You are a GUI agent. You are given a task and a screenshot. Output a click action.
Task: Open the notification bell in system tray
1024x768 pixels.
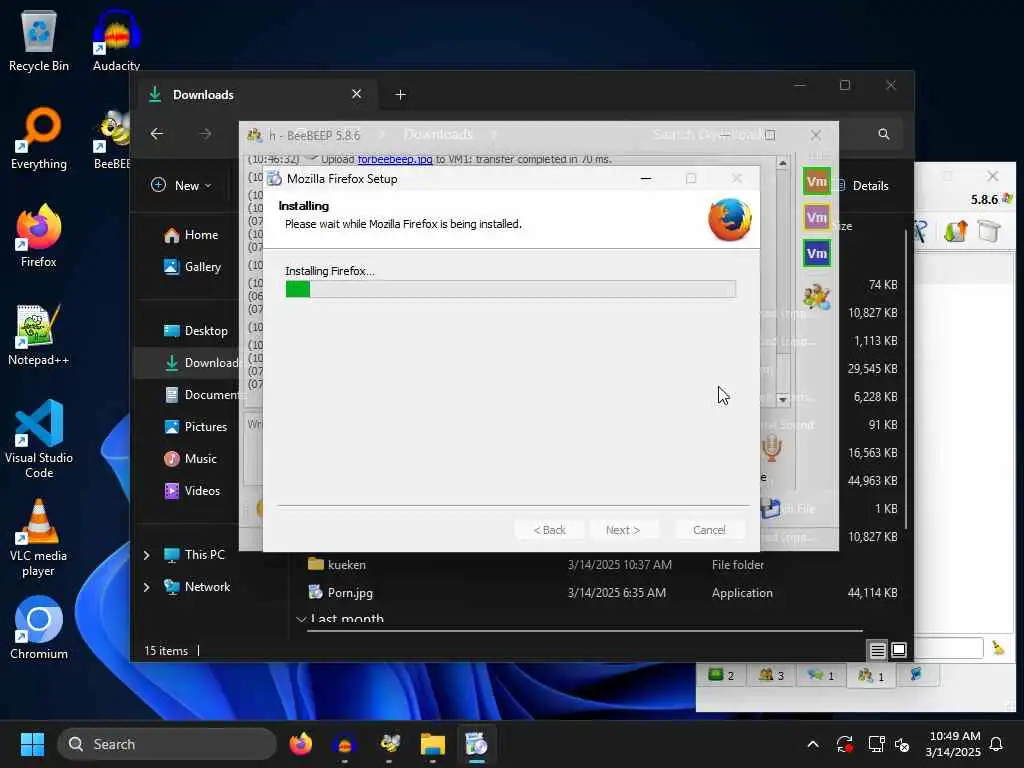click(x=996, y=744)
